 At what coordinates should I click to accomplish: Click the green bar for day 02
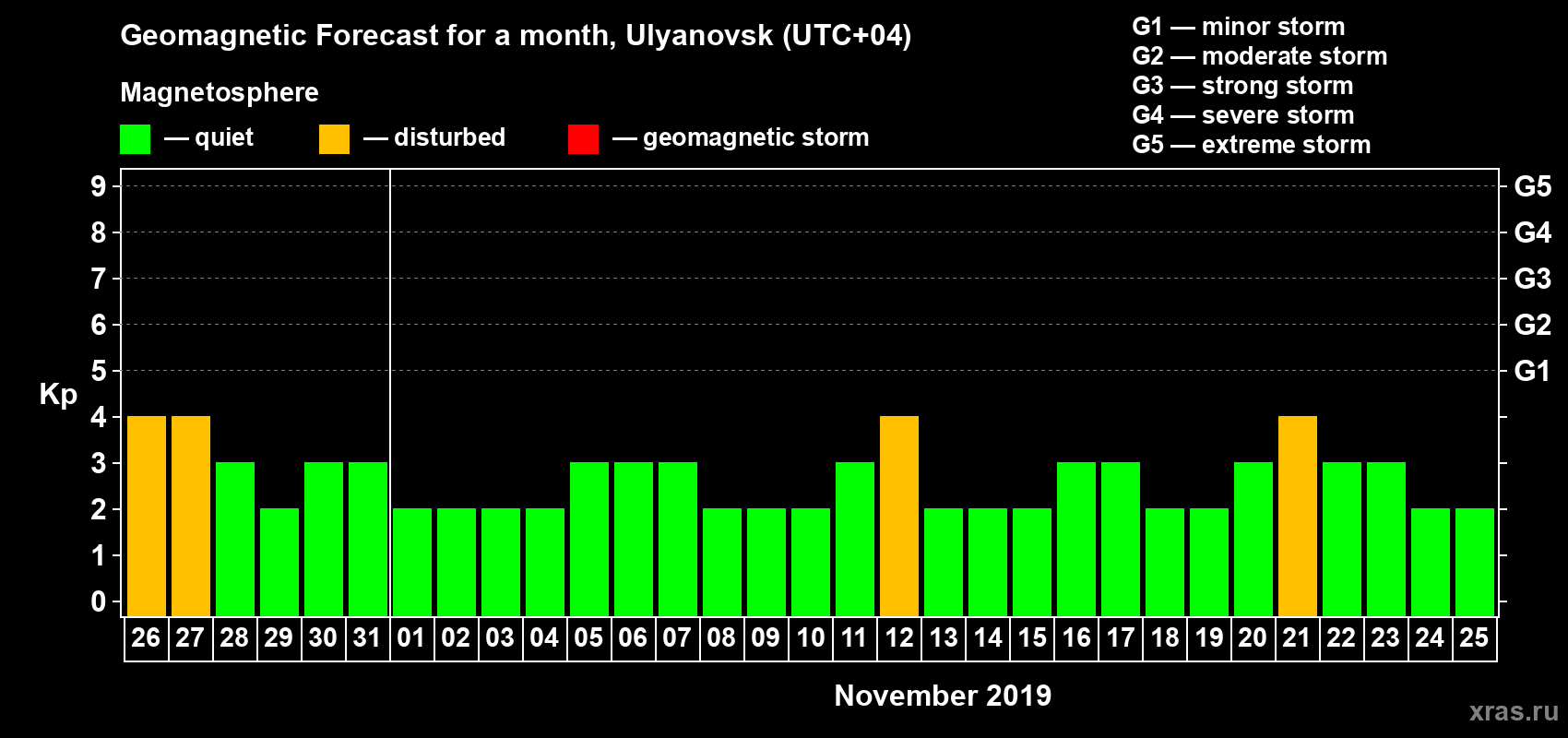[457, 563]
